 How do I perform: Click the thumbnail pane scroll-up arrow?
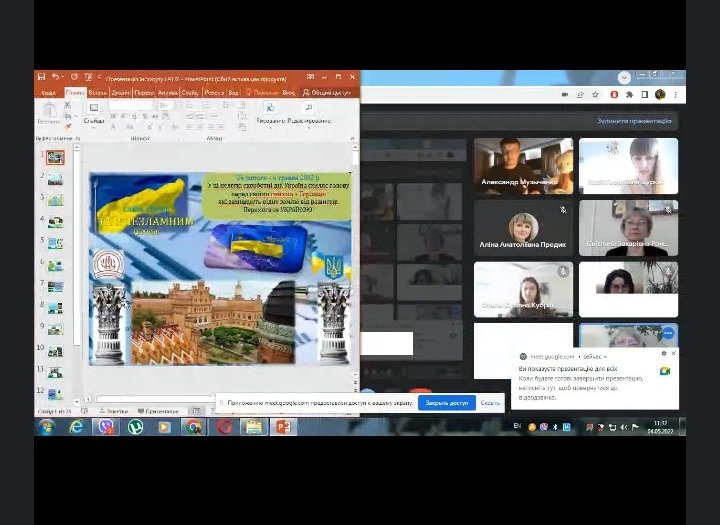click(x=77, y=147)
